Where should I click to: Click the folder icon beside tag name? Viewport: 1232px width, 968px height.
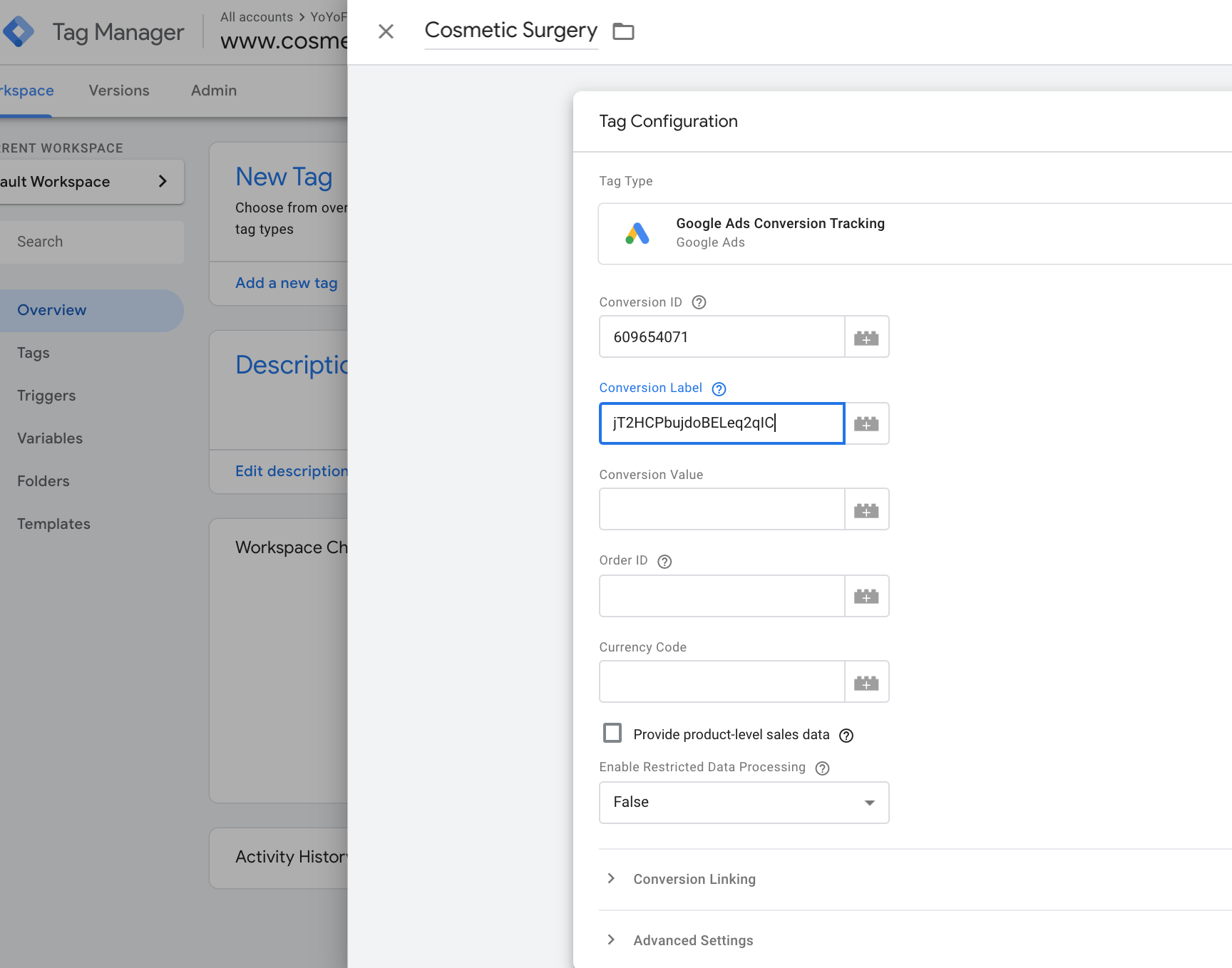(x=623, y=31)
